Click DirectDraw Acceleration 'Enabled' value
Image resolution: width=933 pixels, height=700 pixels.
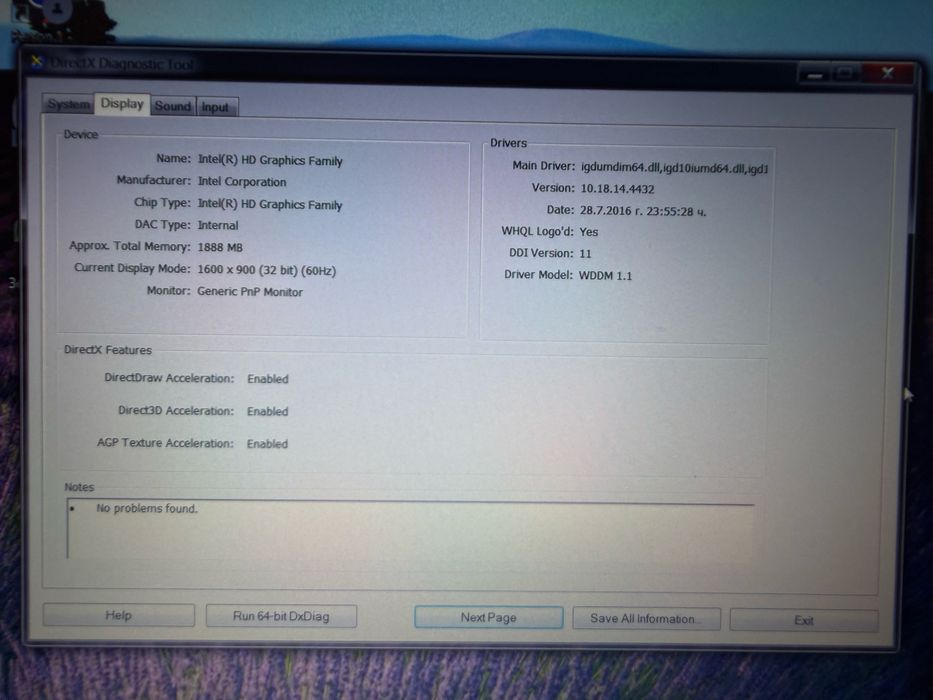coord(268,379)
